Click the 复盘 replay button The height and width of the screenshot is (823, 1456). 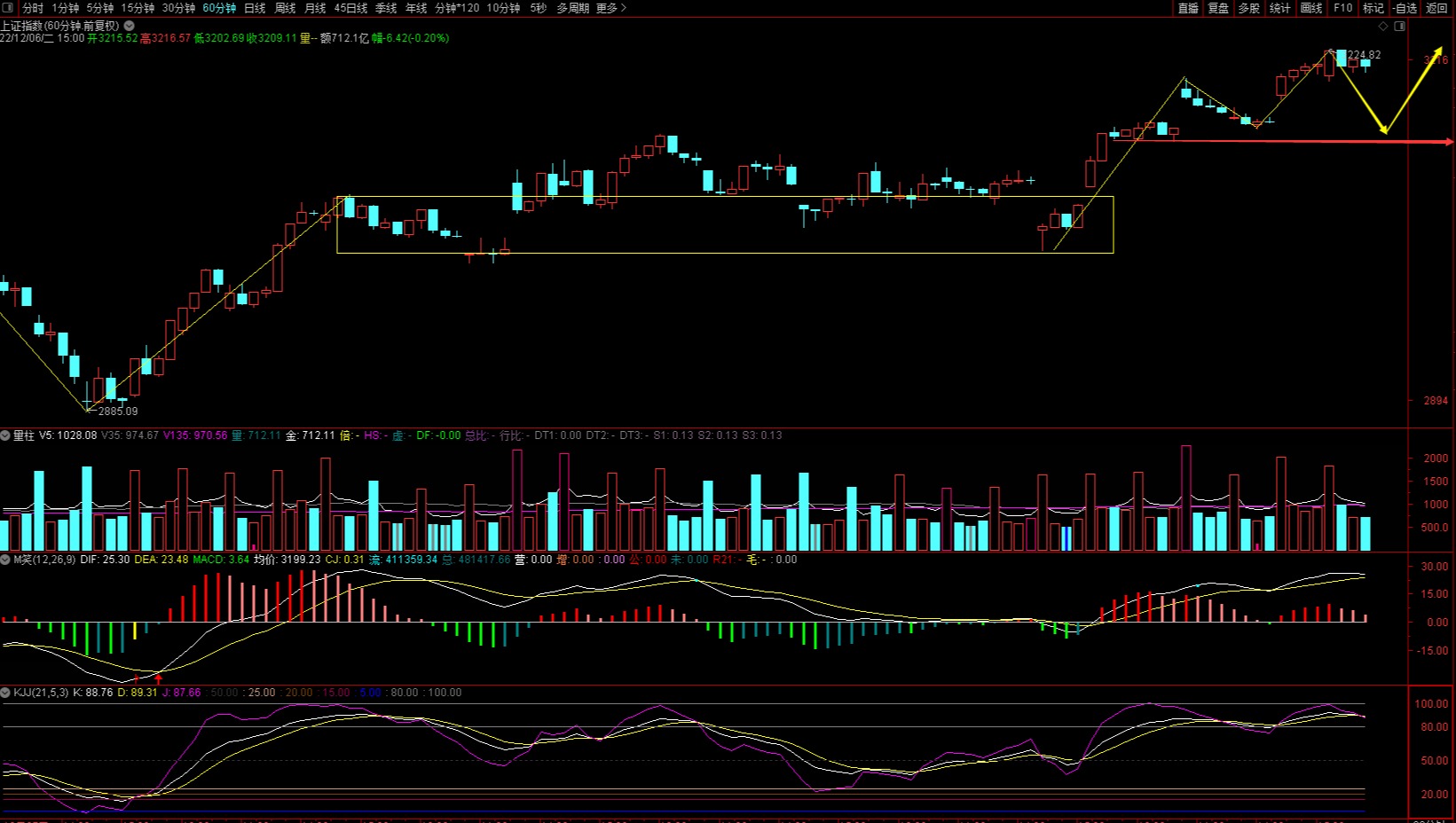tap(1218, 8)
